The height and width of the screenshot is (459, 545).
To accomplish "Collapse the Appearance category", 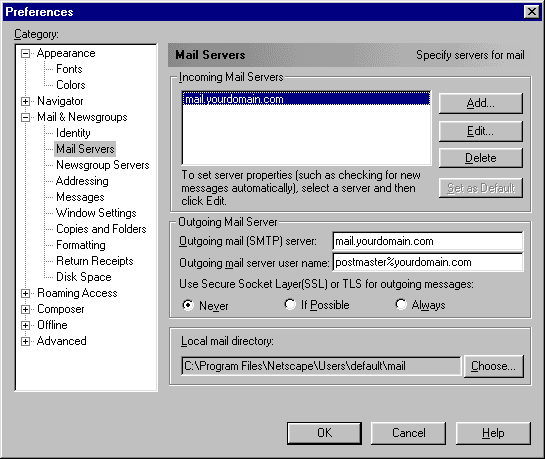I will pos(25,54).
